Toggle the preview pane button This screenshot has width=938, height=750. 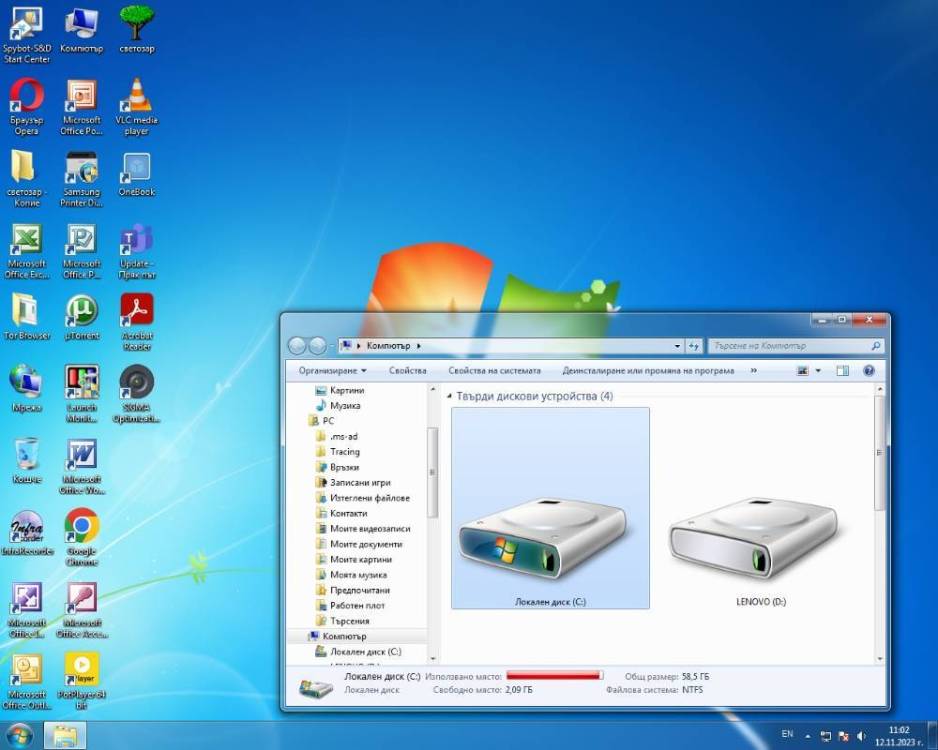point(842,371)
